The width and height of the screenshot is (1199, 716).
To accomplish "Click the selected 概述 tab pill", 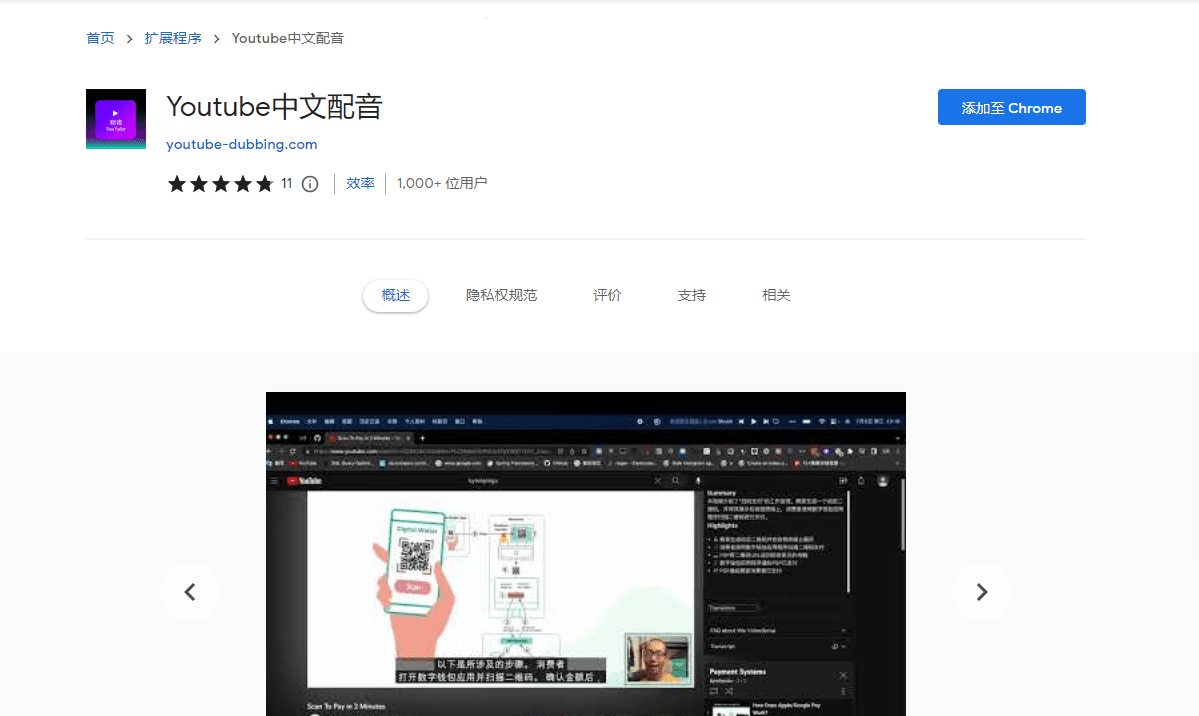I will point(395,295).
